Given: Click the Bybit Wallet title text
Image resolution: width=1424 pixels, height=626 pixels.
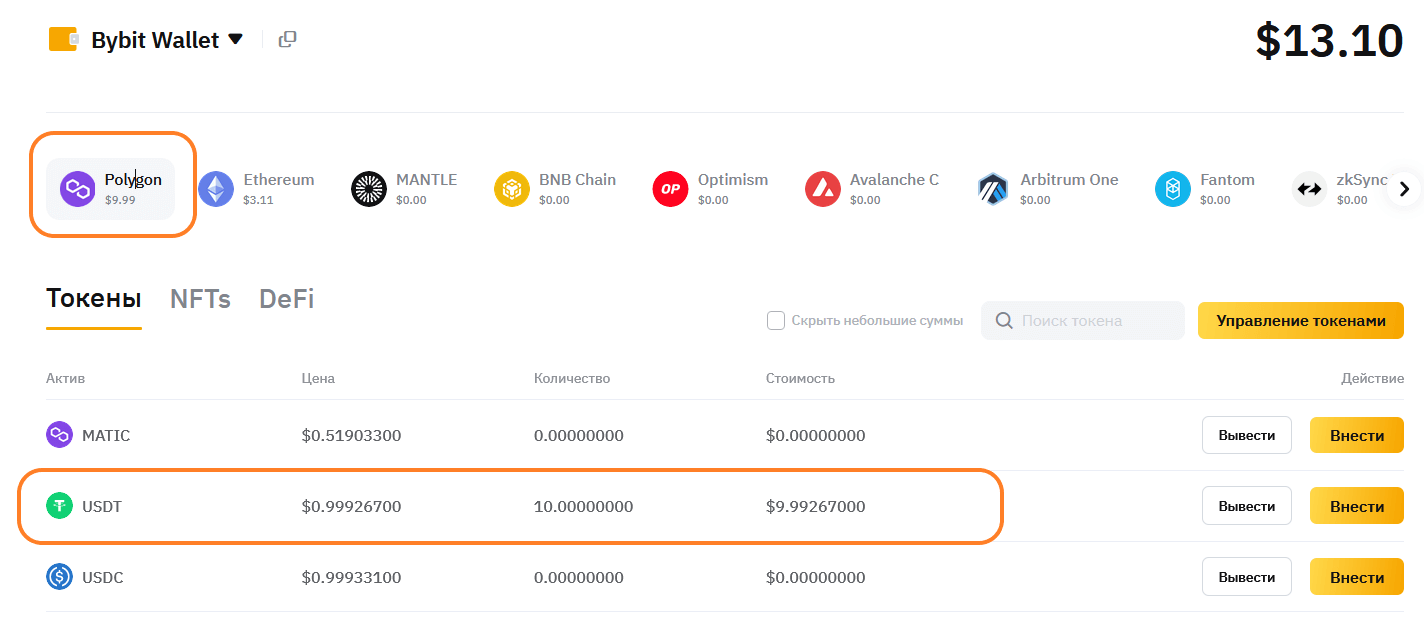Looking at the screenshot, I should tap(155, 40).
